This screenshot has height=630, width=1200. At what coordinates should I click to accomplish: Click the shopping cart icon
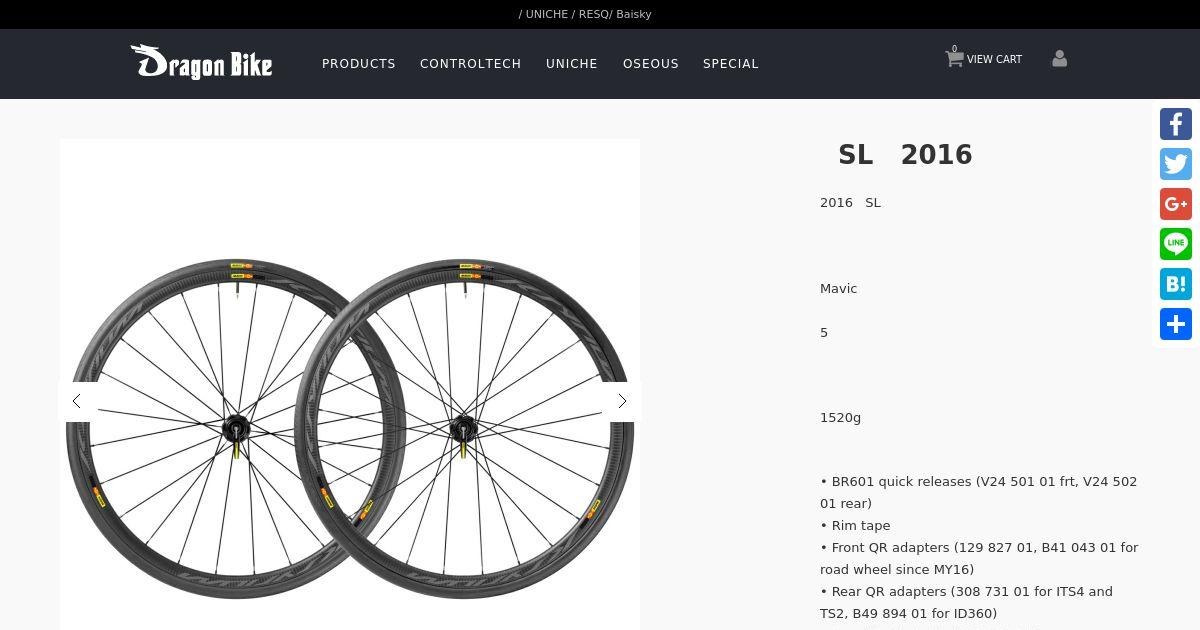click(954, 59)
